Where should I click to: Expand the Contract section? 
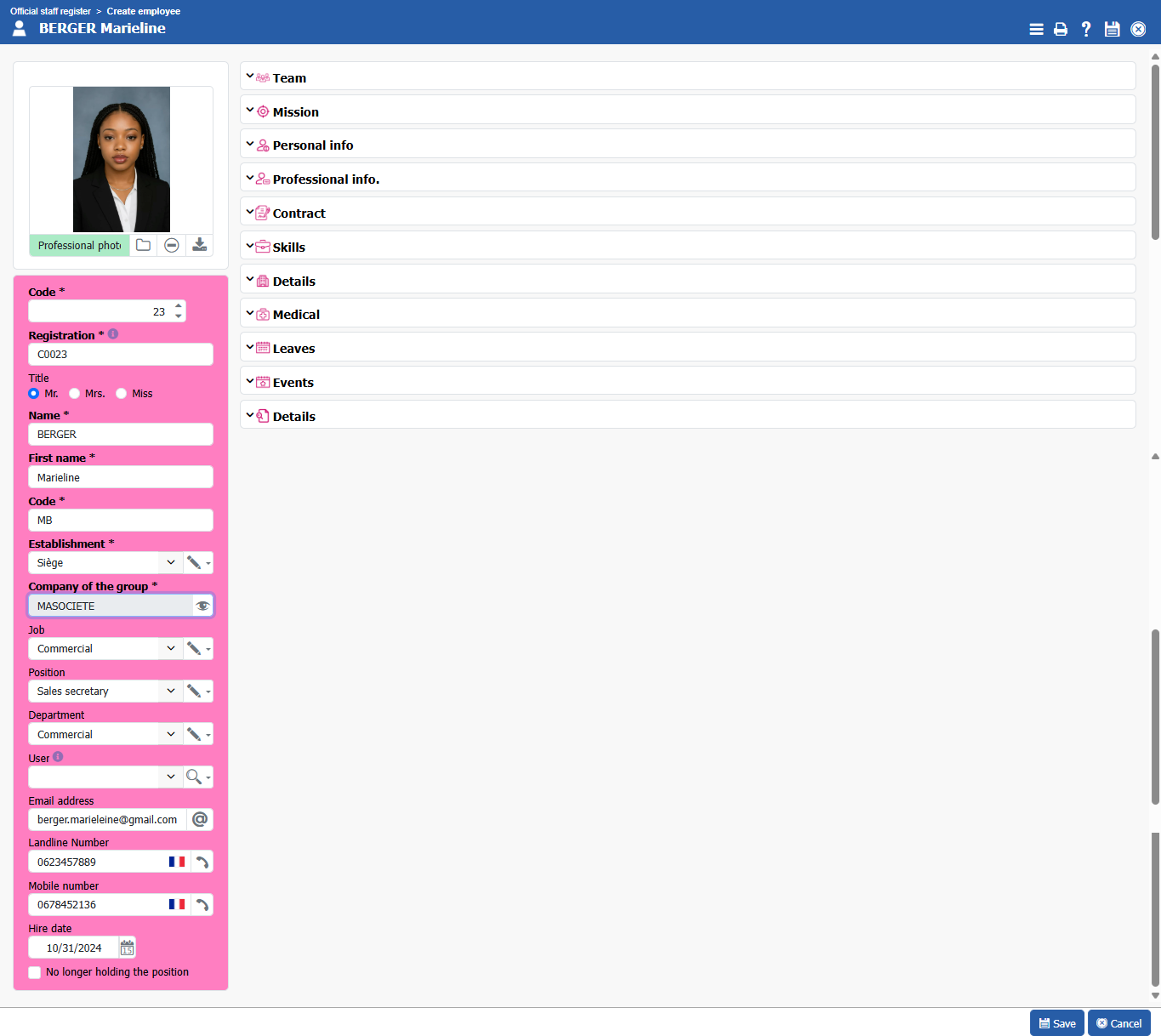tap(299, 213)
